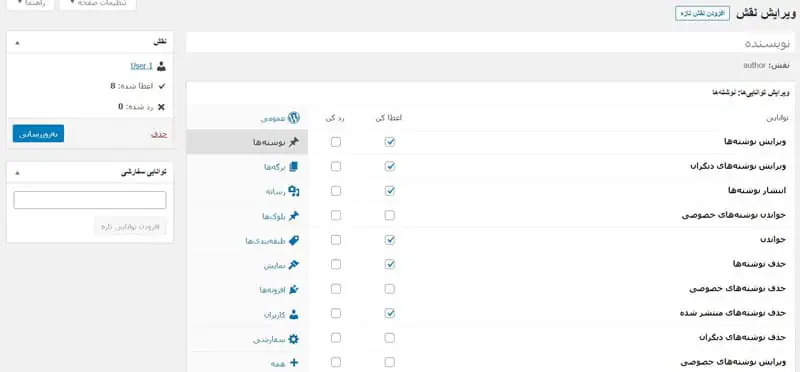Check deny for خواندن نوشته‌های خصوصی
Screen dimensions: 800x372
click(x=336, y=215)
